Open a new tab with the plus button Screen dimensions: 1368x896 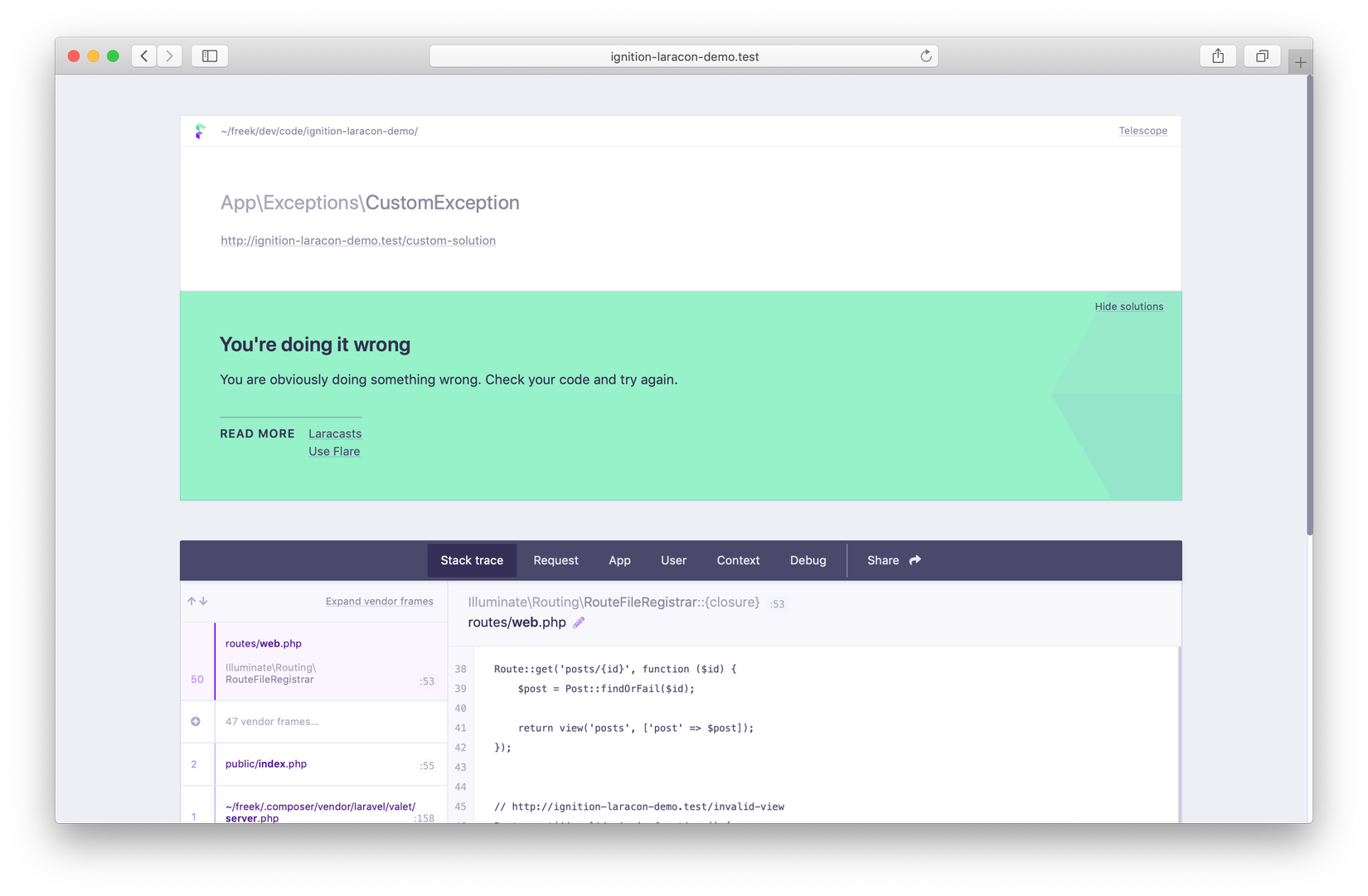coord(1300,60)
